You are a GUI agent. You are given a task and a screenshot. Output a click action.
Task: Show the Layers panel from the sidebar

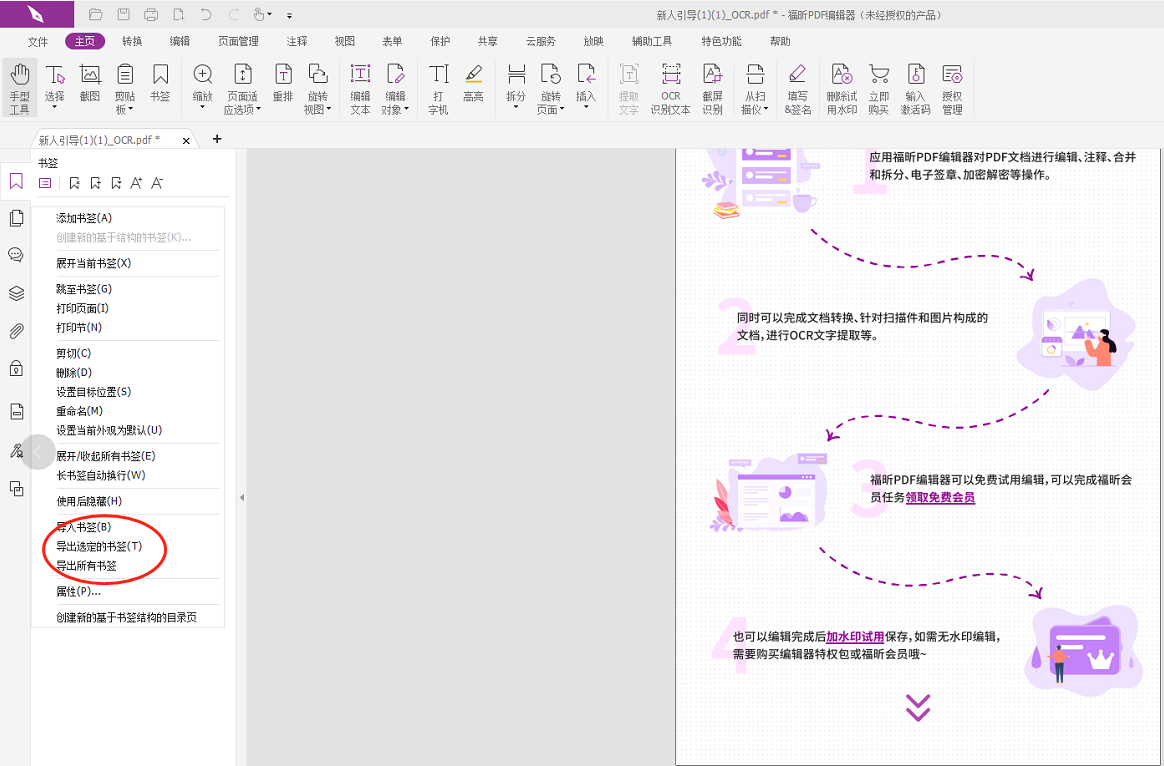point(16,293)
